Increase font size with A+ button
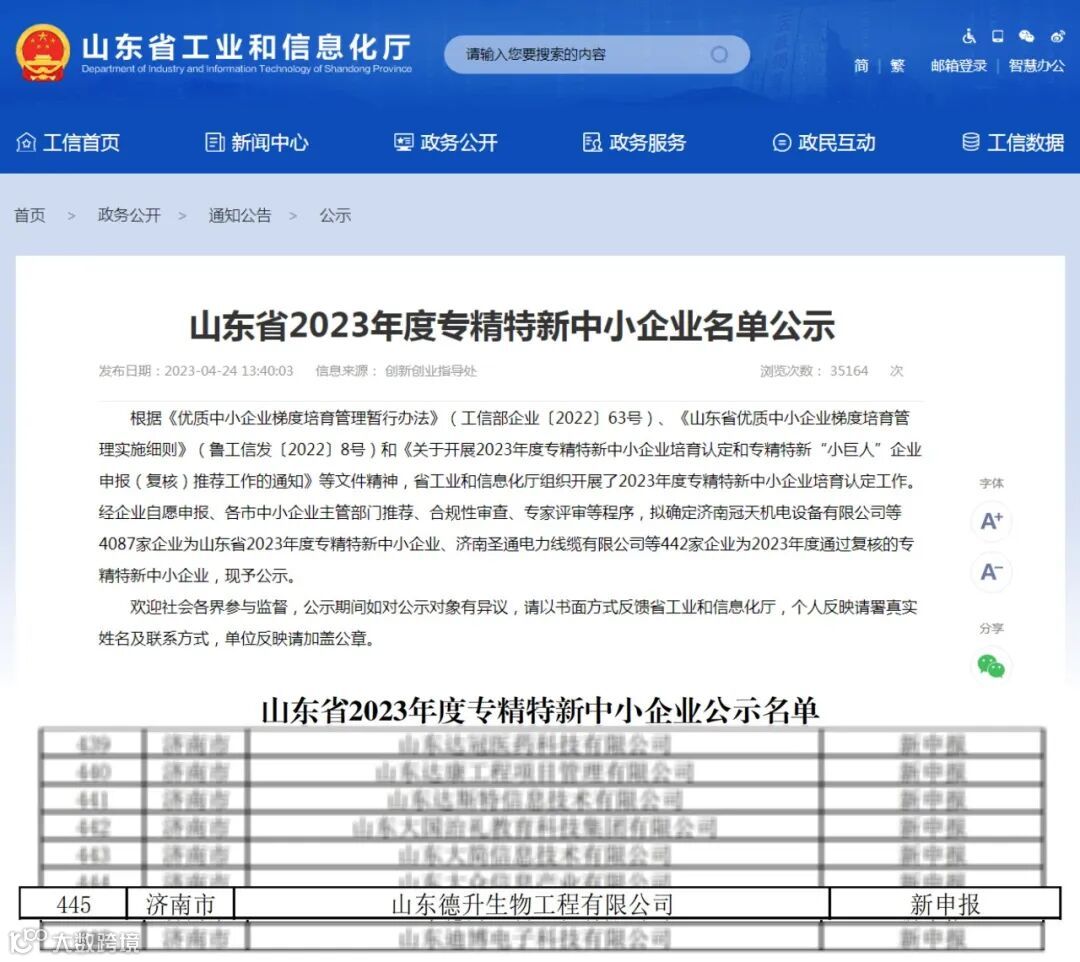 [991, 521]
